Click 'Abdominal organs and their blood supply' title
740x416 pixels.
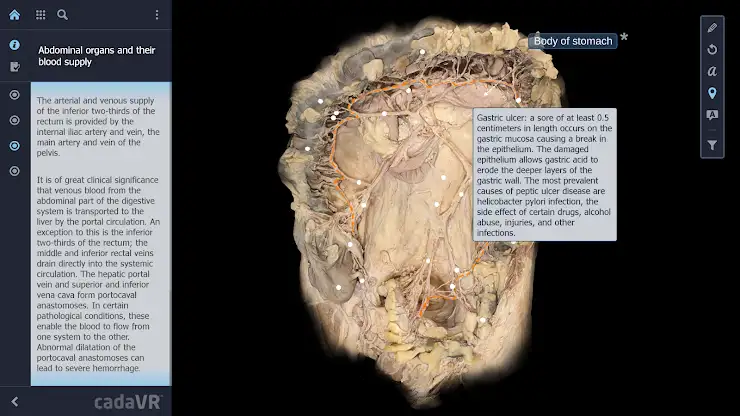click(97, 56)
